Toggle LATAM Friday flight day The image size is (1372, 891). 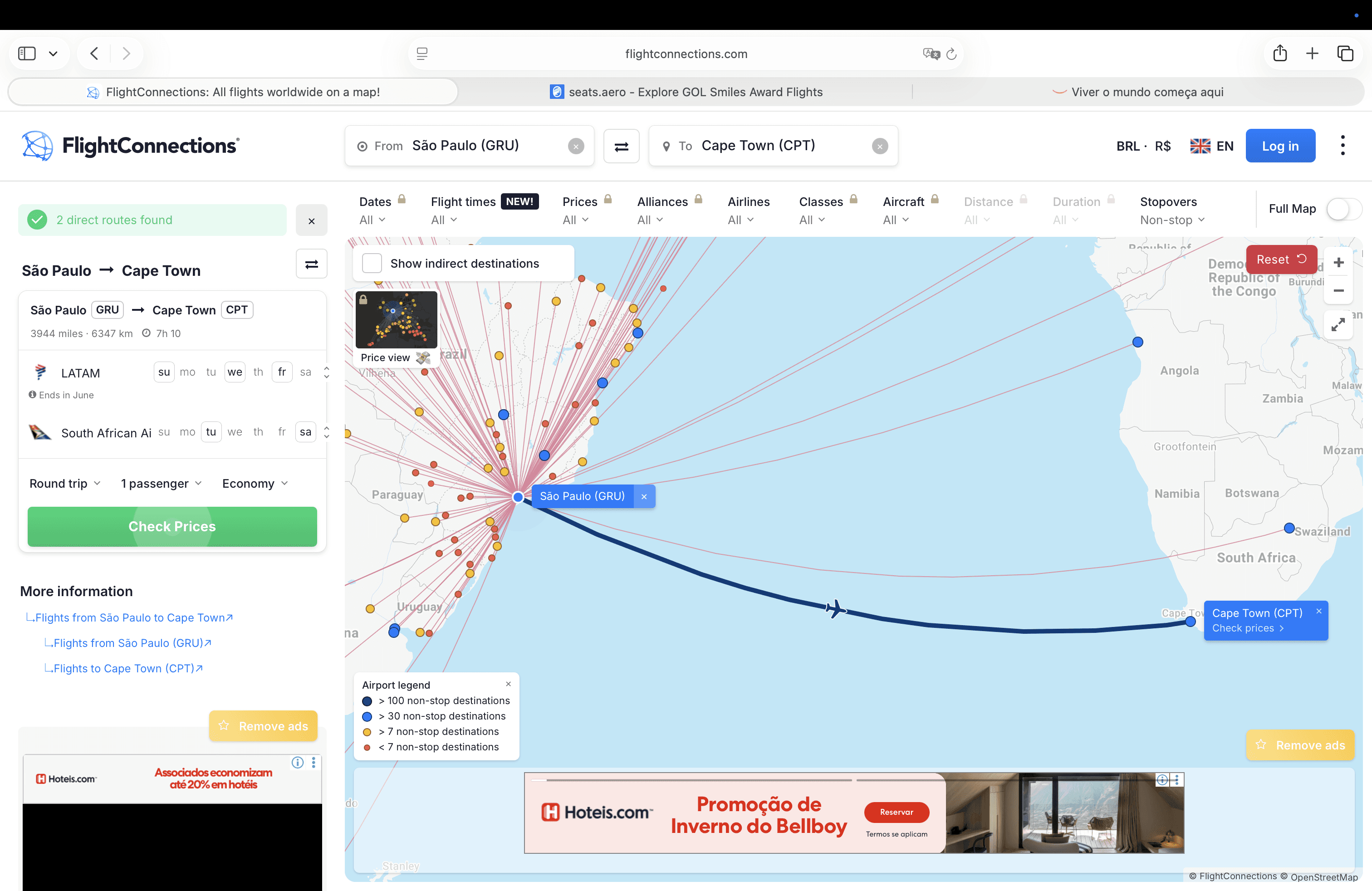point(282,372)
